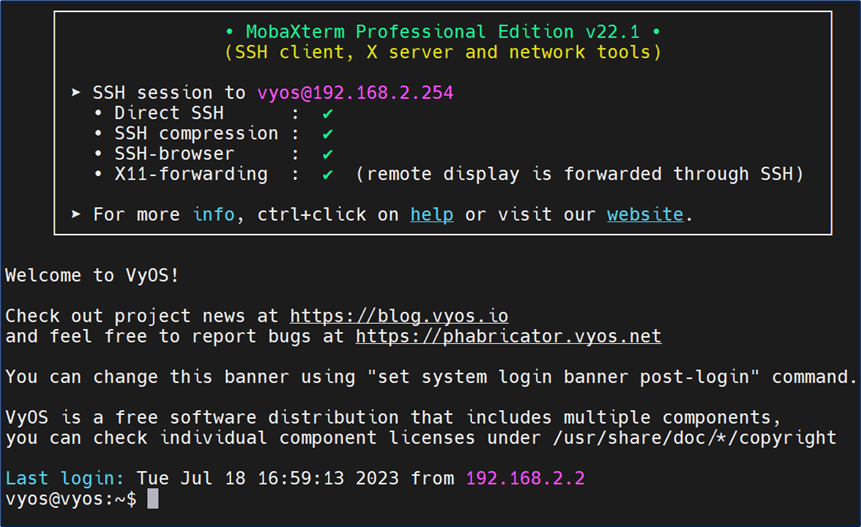Click the arrow bullet before 'SSH session to'
This screenshot has width=861, height=527.
(77, 93)
